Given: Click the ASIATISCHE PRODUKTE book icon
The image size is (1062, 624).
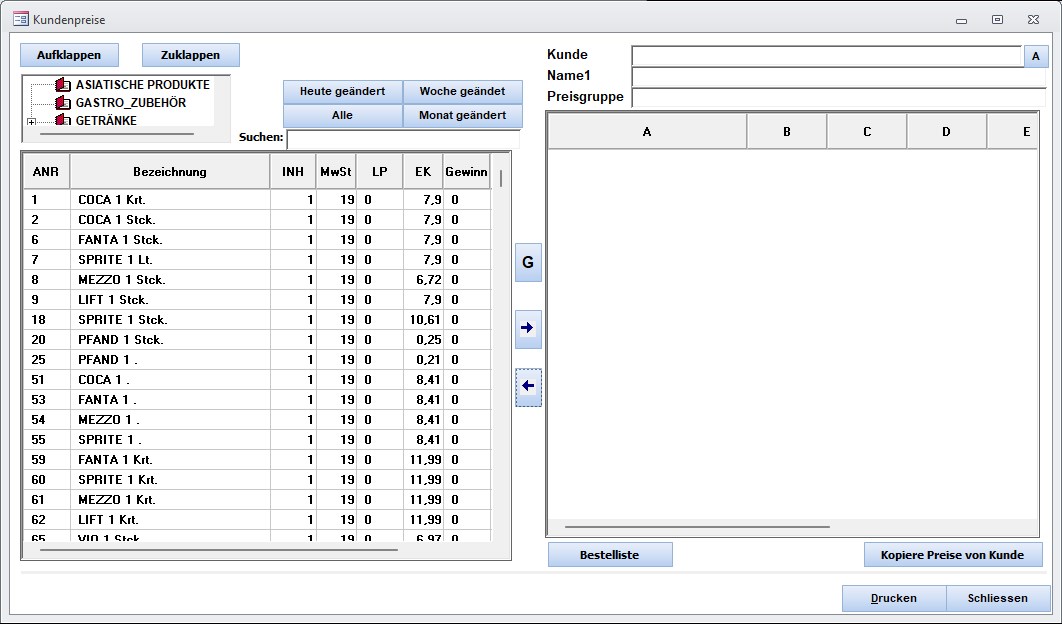Looking at the screenshot, I should pyautogui.click(x=63, y=85).
